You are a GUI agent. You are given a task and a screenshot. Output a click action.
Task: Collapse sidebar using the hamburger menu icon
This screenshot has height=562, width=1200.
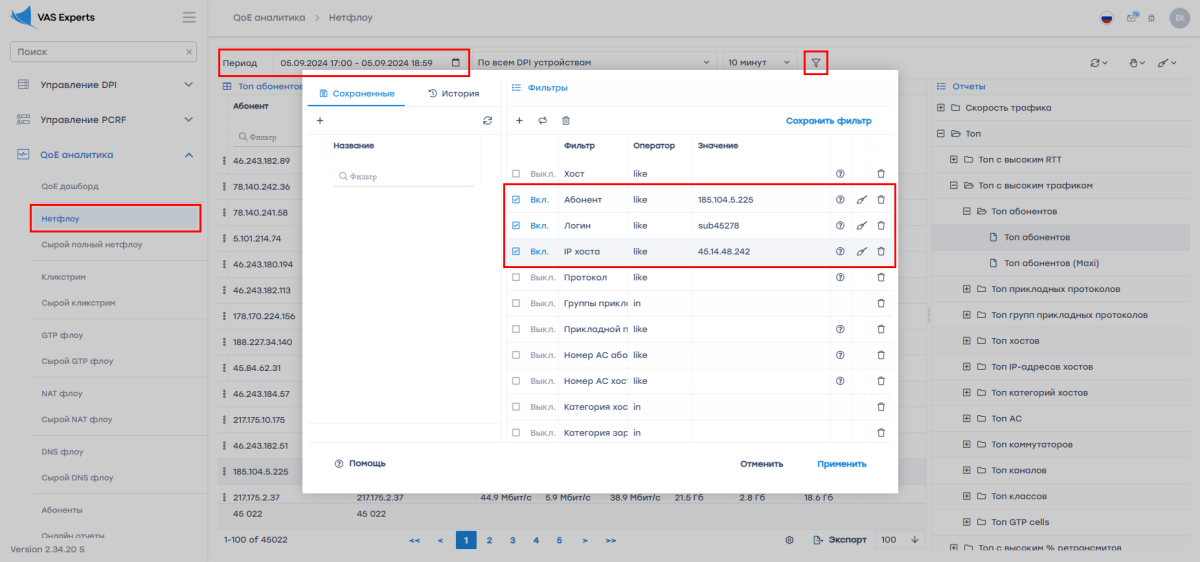pos(189,17)
